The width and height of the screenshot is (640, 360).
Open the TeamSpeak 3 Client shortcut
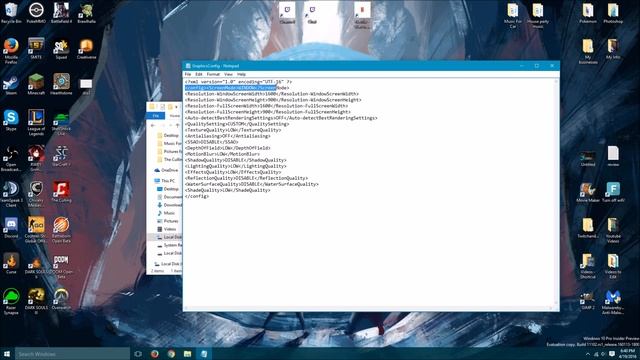pyautogui.click(x=11, y=194)
